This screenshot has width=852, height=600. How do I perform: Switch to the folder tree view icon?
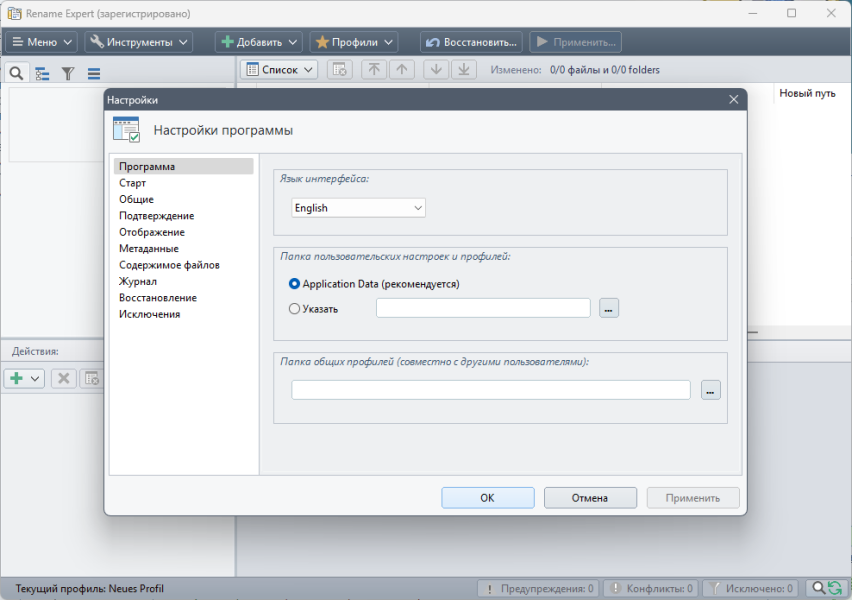pyautogui.click(x=42, y=73)
